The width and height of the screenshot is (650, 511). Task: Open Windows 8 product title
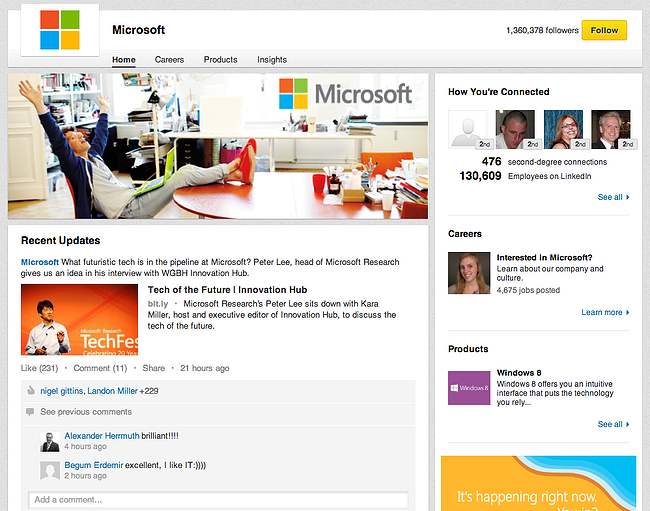tap(519, 373)
